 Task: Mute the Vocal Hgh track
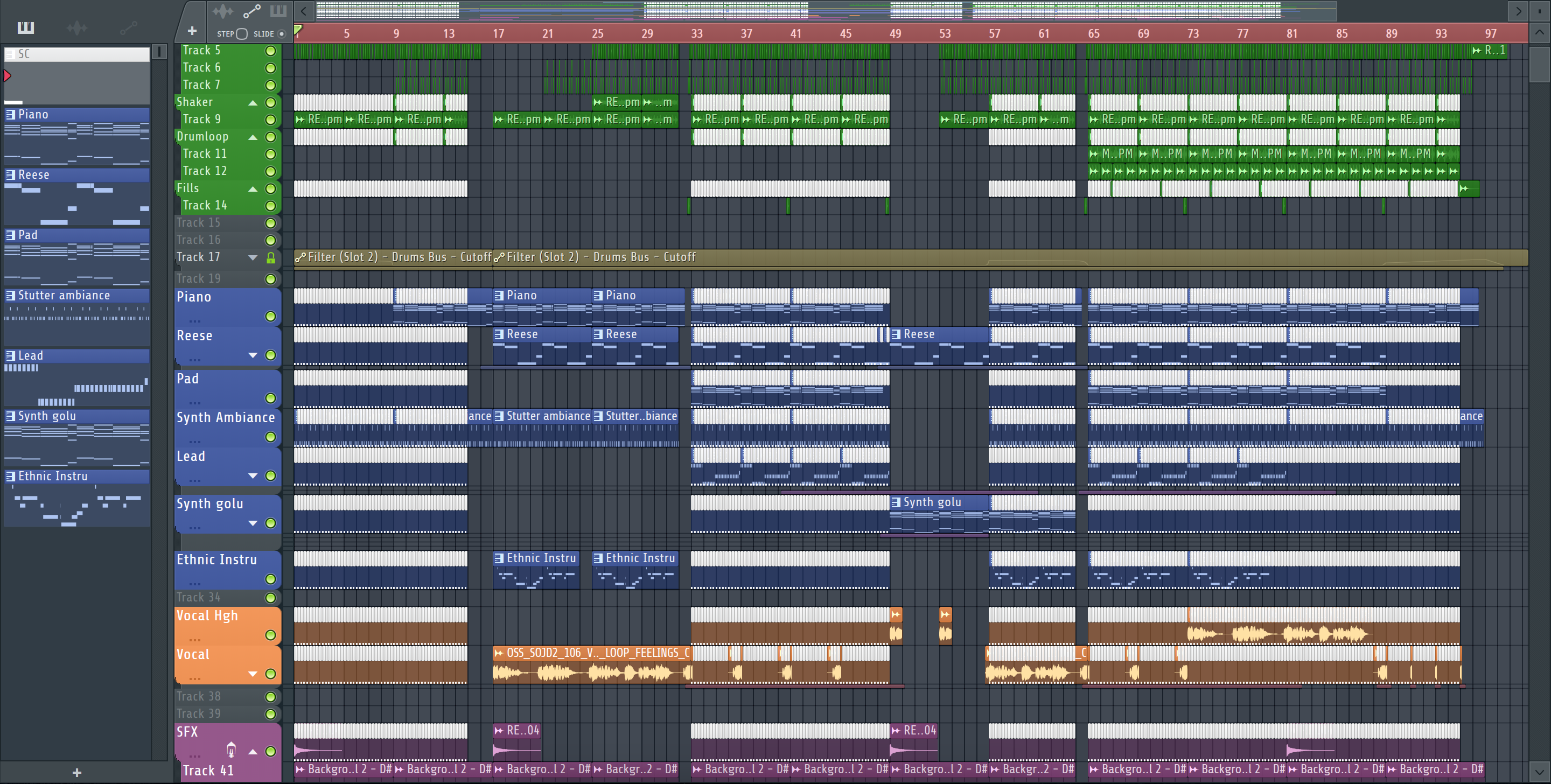pyautogui.click(x=271, y=635)
